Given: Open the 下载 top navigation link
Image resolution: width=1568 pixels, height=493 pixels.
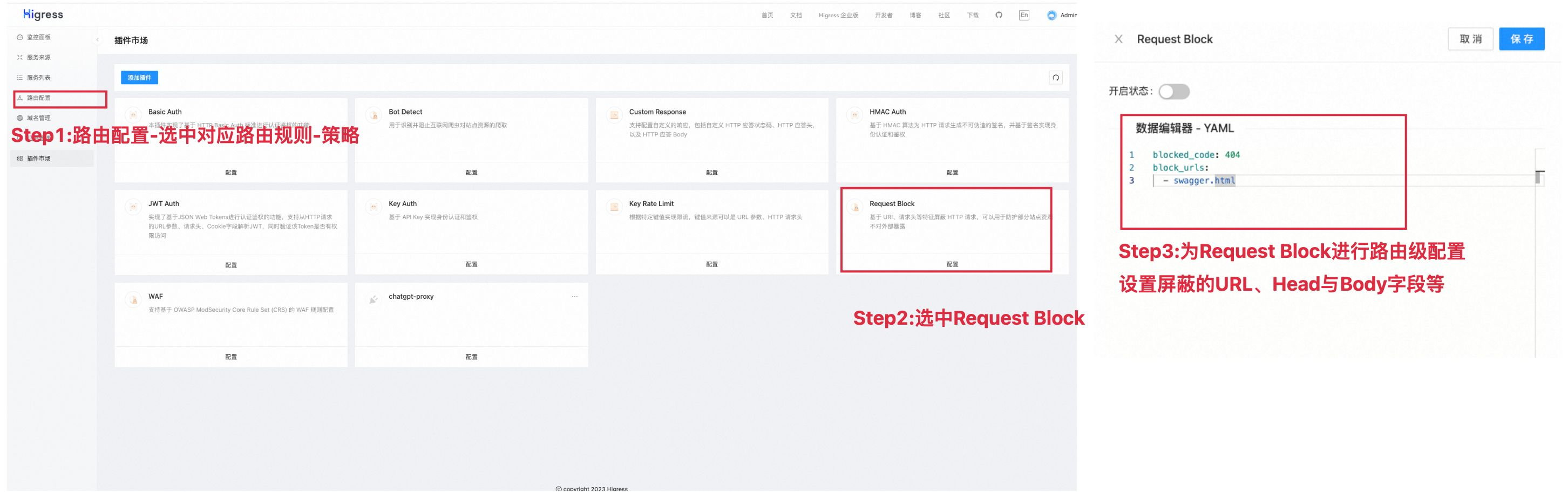Looking at the screenshot, I should coord(973,15).
